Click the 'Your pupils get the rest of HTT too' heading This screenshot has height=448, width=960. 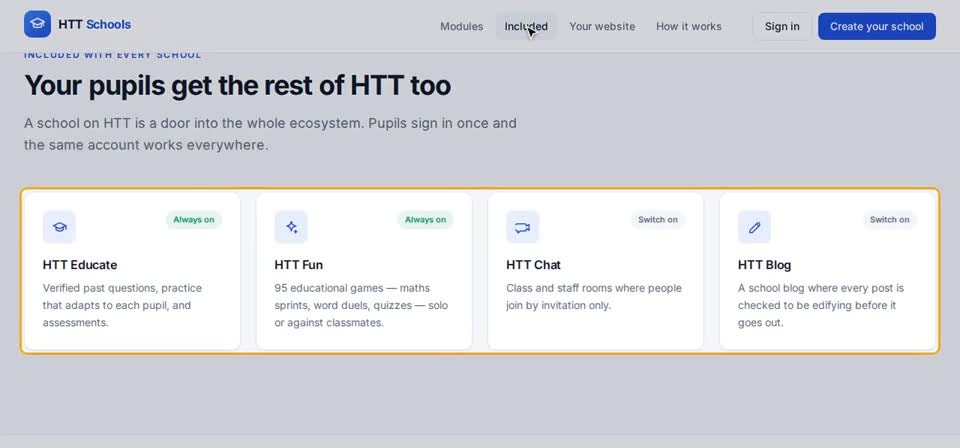click(238, 86)
